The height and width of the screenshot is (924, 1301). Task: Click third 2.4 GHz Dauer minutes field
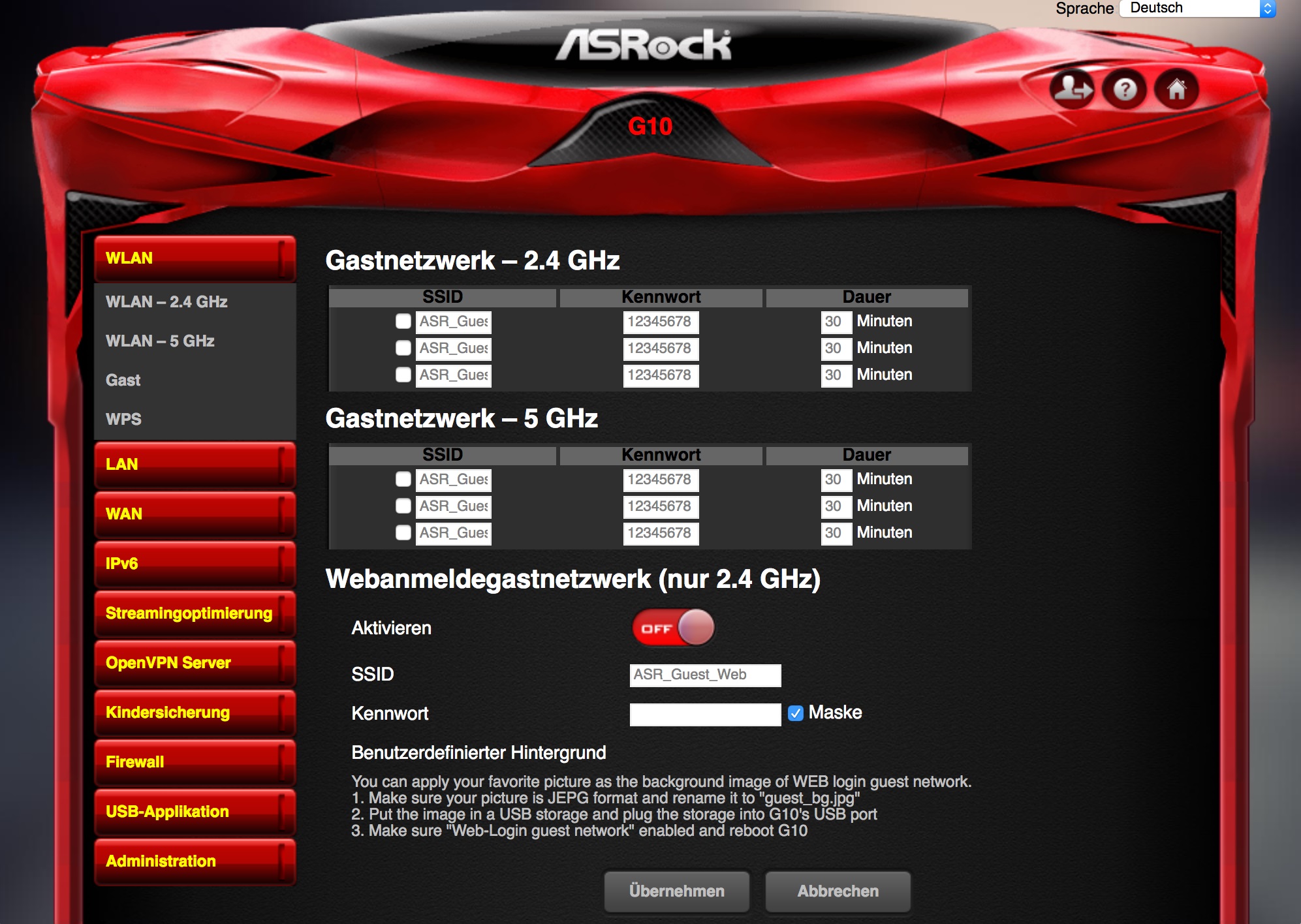(836, 375)
